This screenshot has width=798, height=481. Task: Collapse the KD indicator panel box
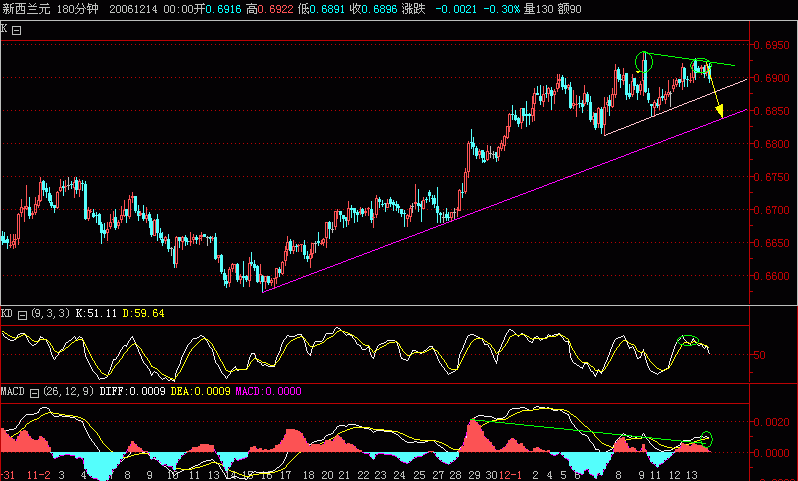22,316
